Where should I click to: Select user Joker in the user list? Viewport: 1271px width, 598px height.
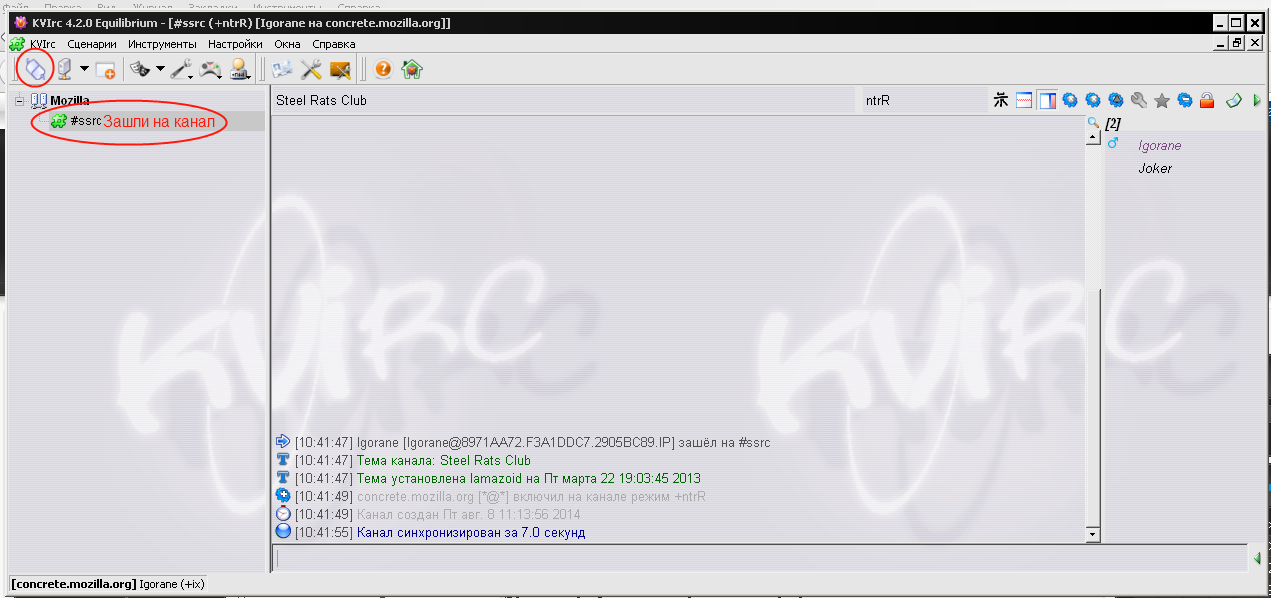1155,168
